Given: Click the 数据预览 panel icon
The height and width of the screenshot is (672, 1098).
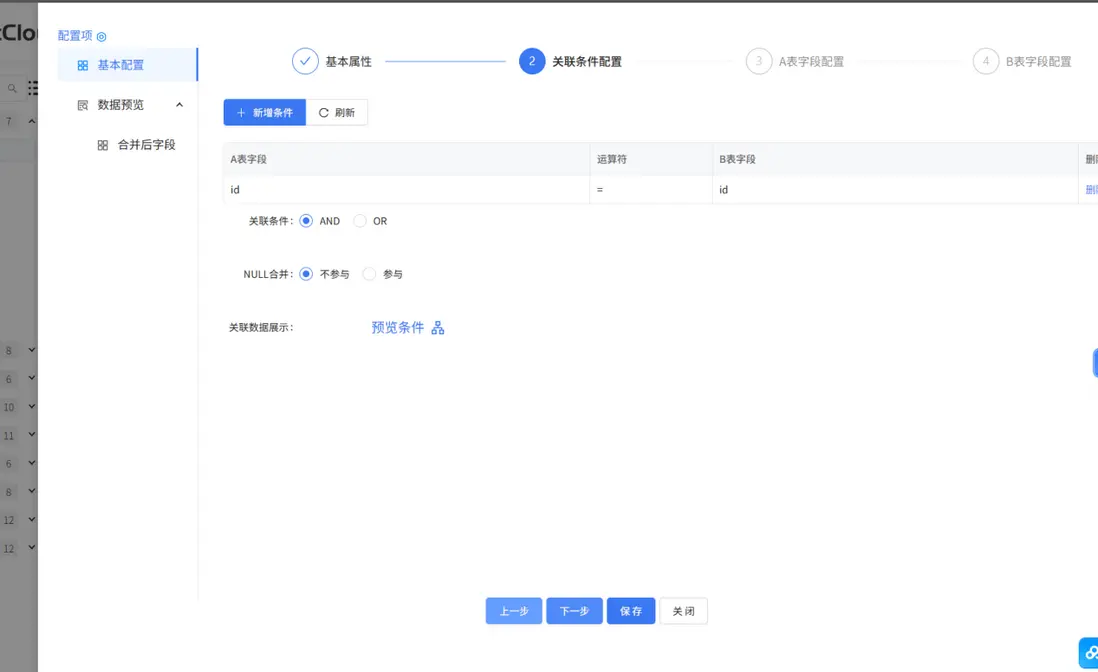Looking at the screenshot, I should 80,104.
